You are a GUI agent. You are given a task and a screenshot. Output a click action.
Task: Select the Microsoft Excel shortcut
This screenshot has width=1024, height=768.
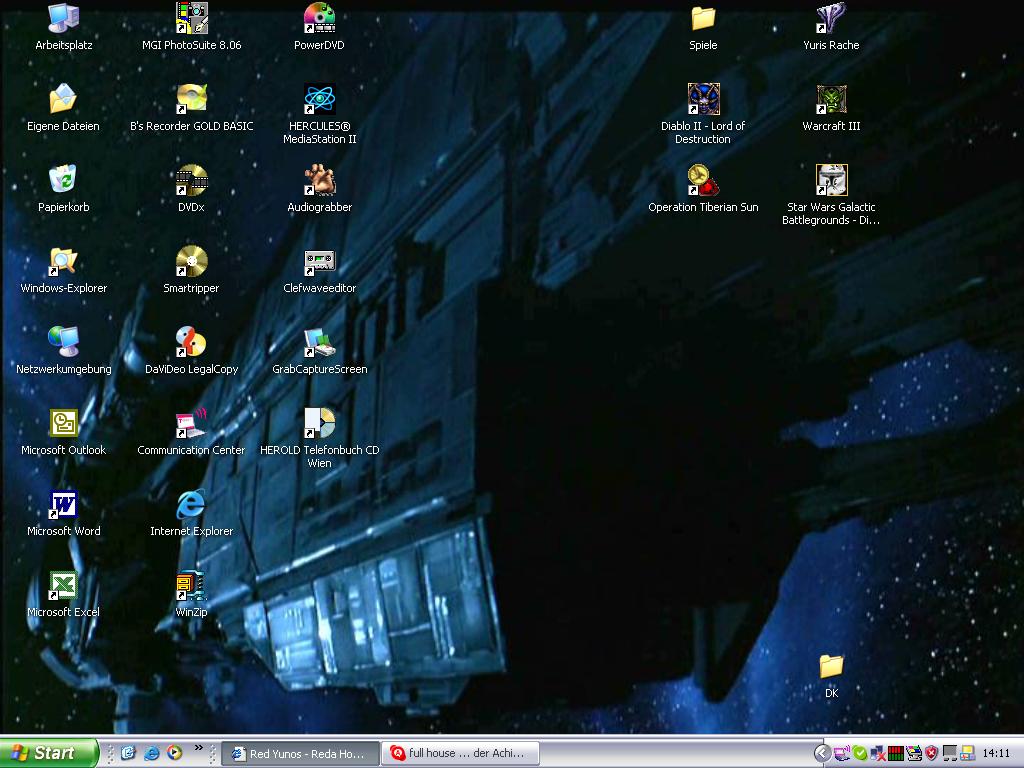click(63, 585)
